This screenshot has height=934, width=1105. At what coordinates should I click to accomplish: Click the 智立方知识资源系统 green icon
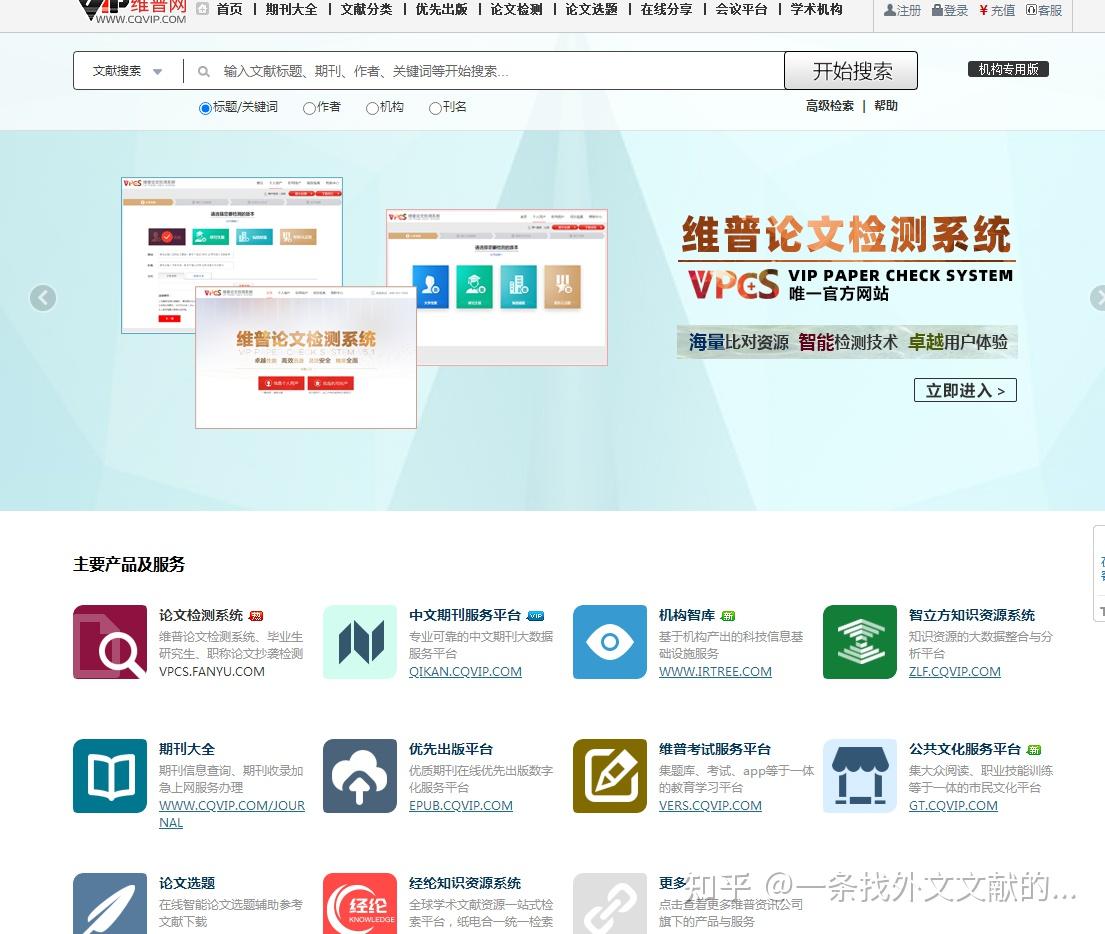(x=860, y=642)
